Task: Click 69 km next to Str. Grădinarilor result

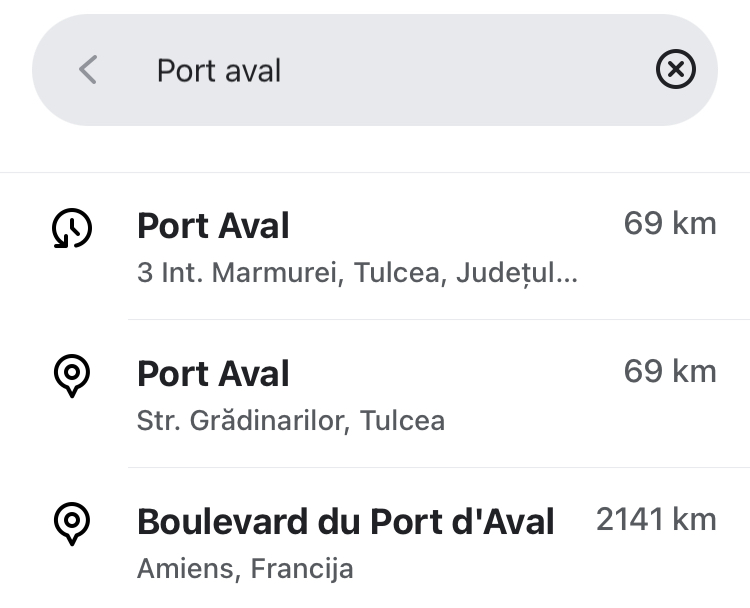Action: (670, 372)
